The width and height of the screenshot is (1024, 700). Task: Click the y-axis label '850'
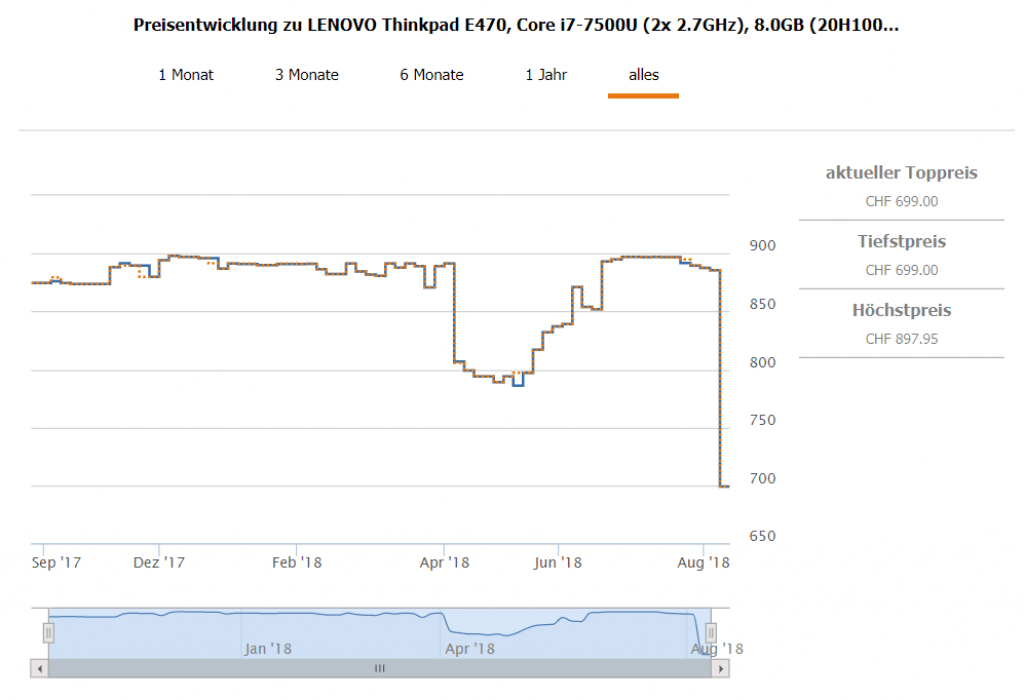[763, 304]
